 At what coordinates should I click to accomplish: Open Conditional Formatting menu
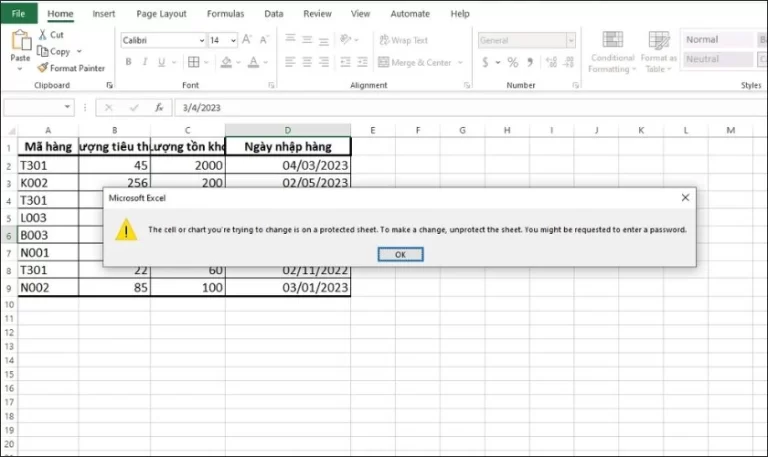tap(612, 51)
